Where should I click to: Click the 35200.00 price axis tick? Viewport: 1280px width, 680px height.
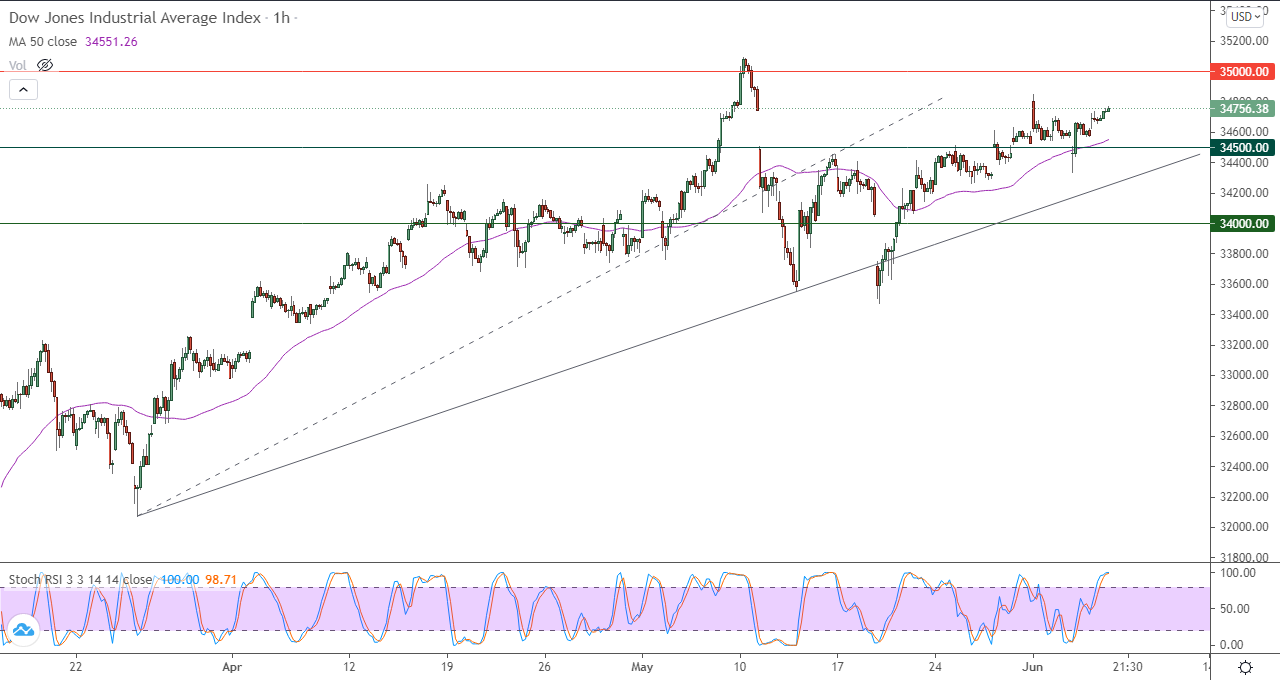point(1242,41)
